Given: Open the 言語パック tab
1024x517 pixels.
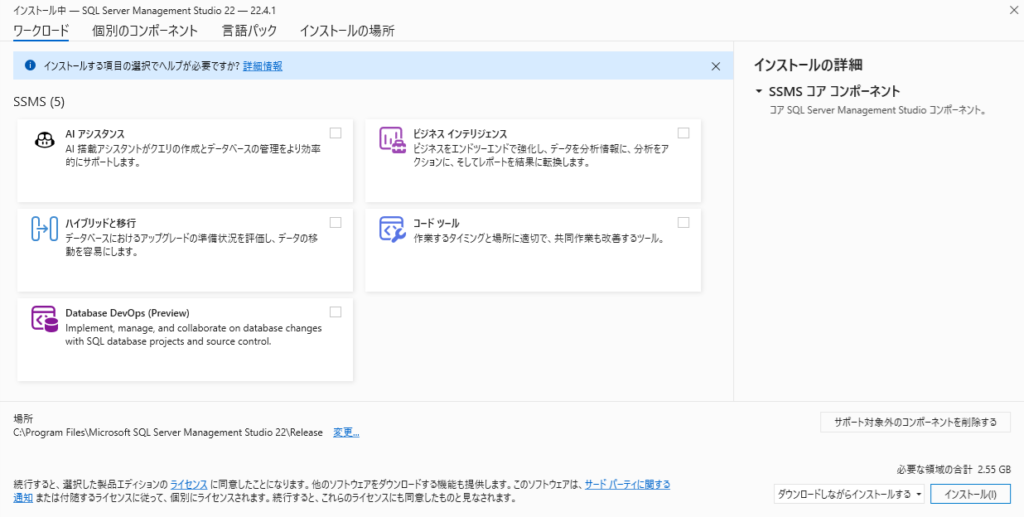Looking at the screenshot, I should point(249,31).
